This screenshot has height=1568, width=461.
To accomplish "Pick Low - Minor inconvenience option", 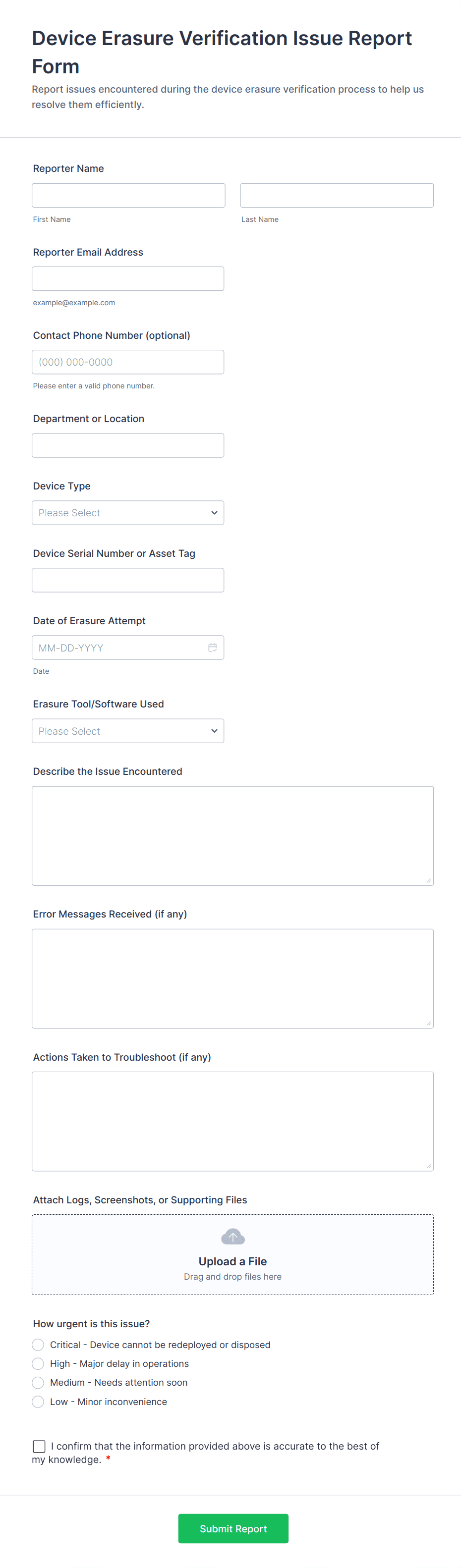I will pos(38,1401).
